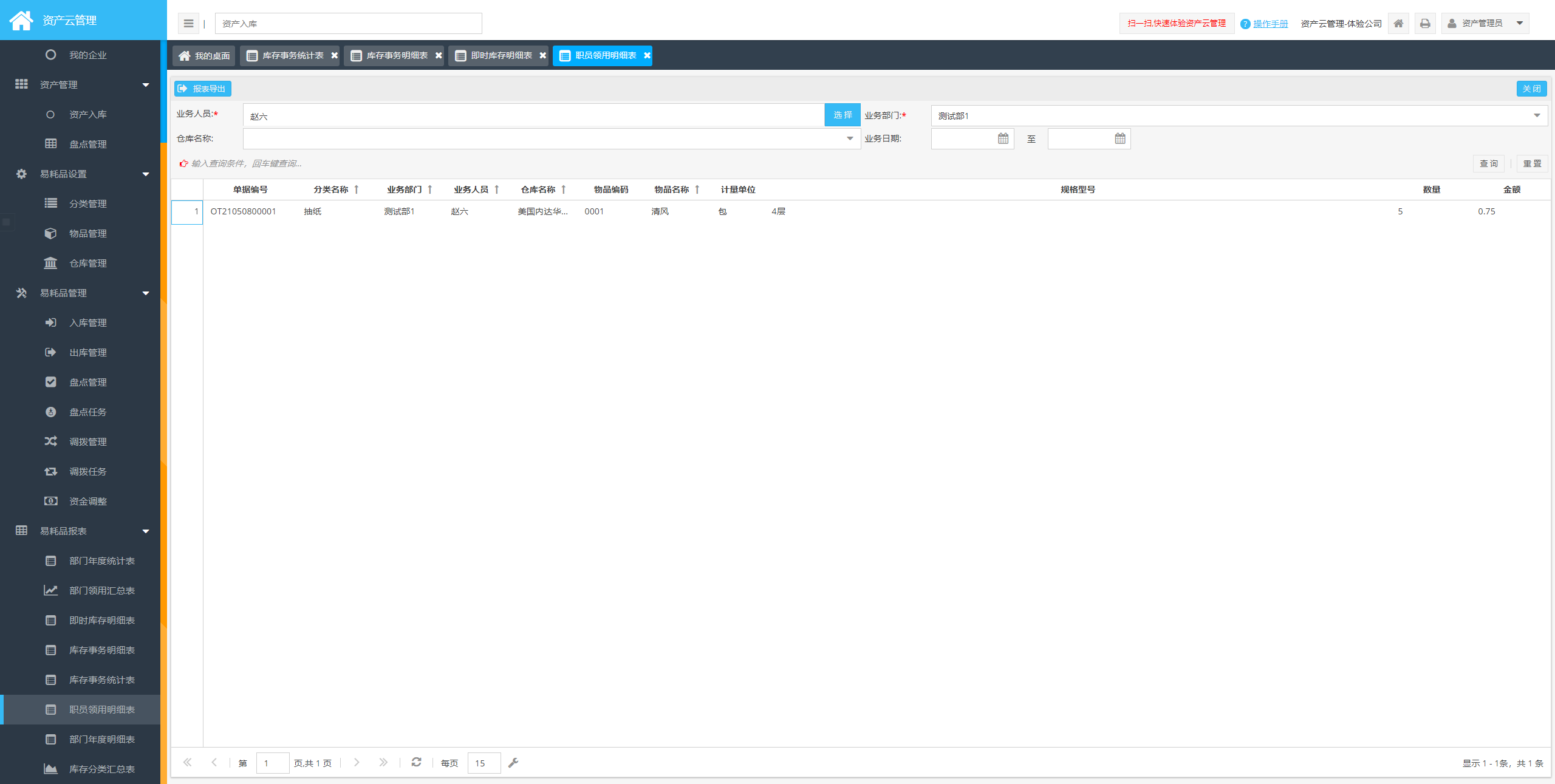This screenshot has width=1555, height=784.
Task: Collapse the 易耗品设置 menu group
Action: pos(80,174)
